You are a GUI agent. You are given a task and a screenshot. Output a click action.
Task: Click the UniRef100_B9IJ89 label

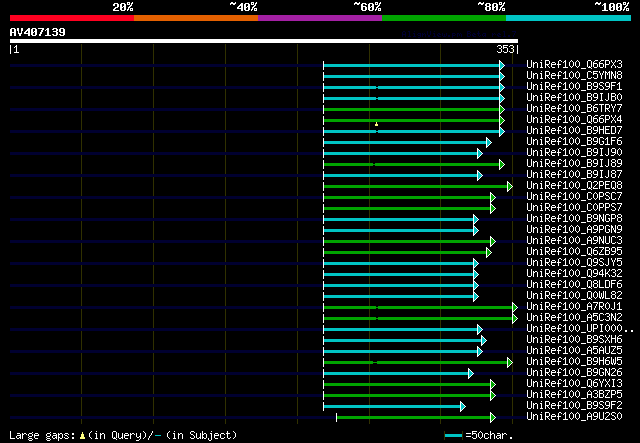click(574, 164)
